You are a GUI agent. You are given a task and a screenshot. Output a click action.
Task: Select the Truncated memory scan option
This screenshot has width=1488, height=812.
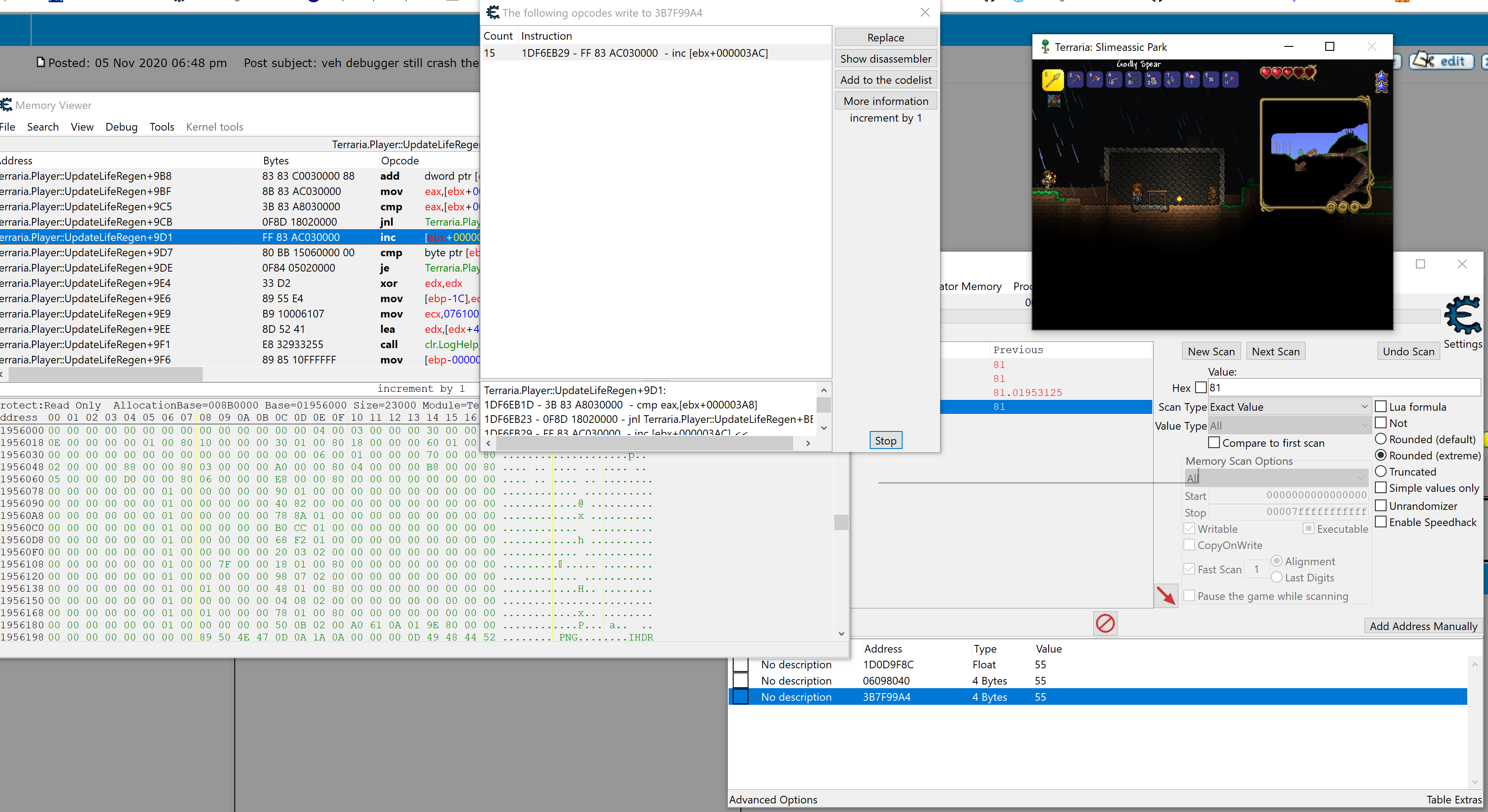coord(1382,472)
